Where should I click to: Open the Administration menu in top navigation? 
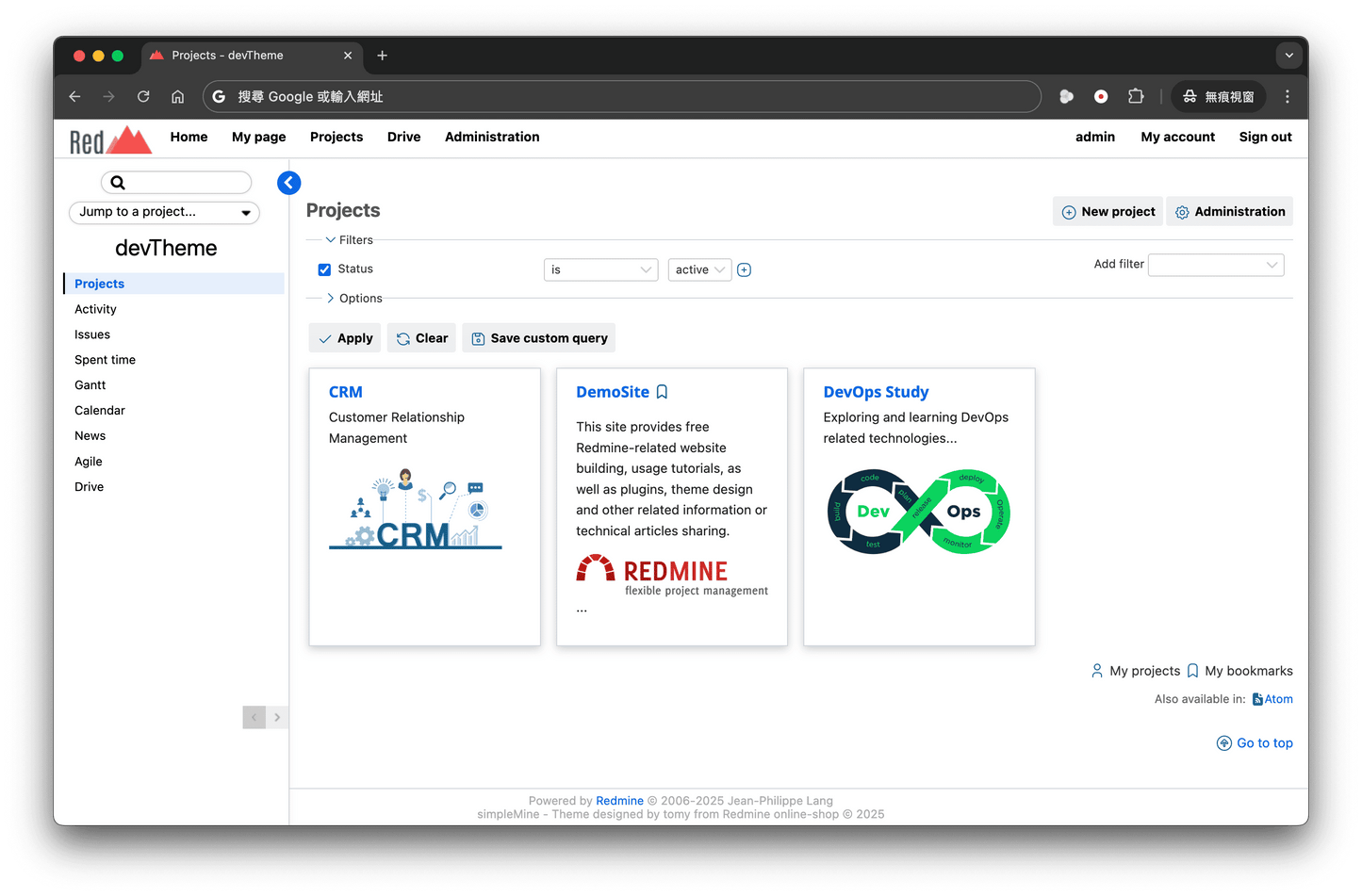point(492,138)
